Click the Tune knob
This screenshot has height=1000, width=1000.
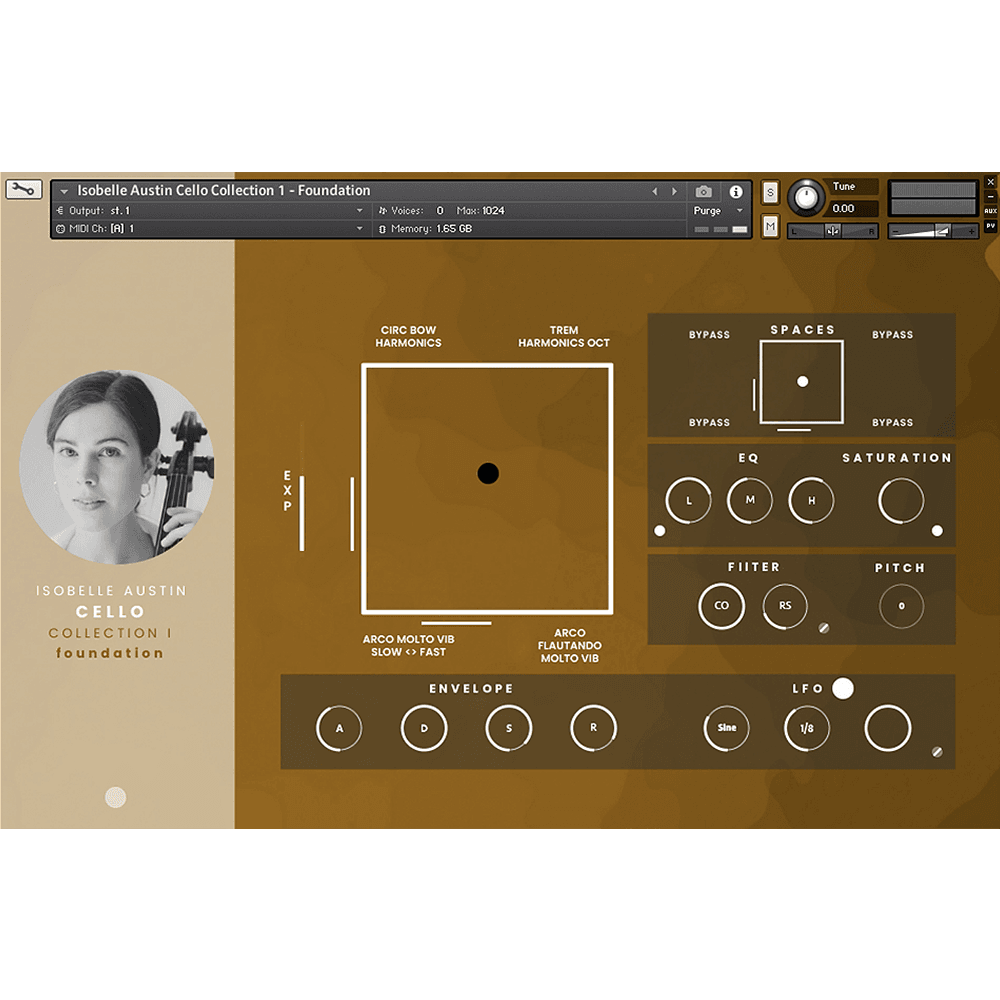tap(806, 197)
